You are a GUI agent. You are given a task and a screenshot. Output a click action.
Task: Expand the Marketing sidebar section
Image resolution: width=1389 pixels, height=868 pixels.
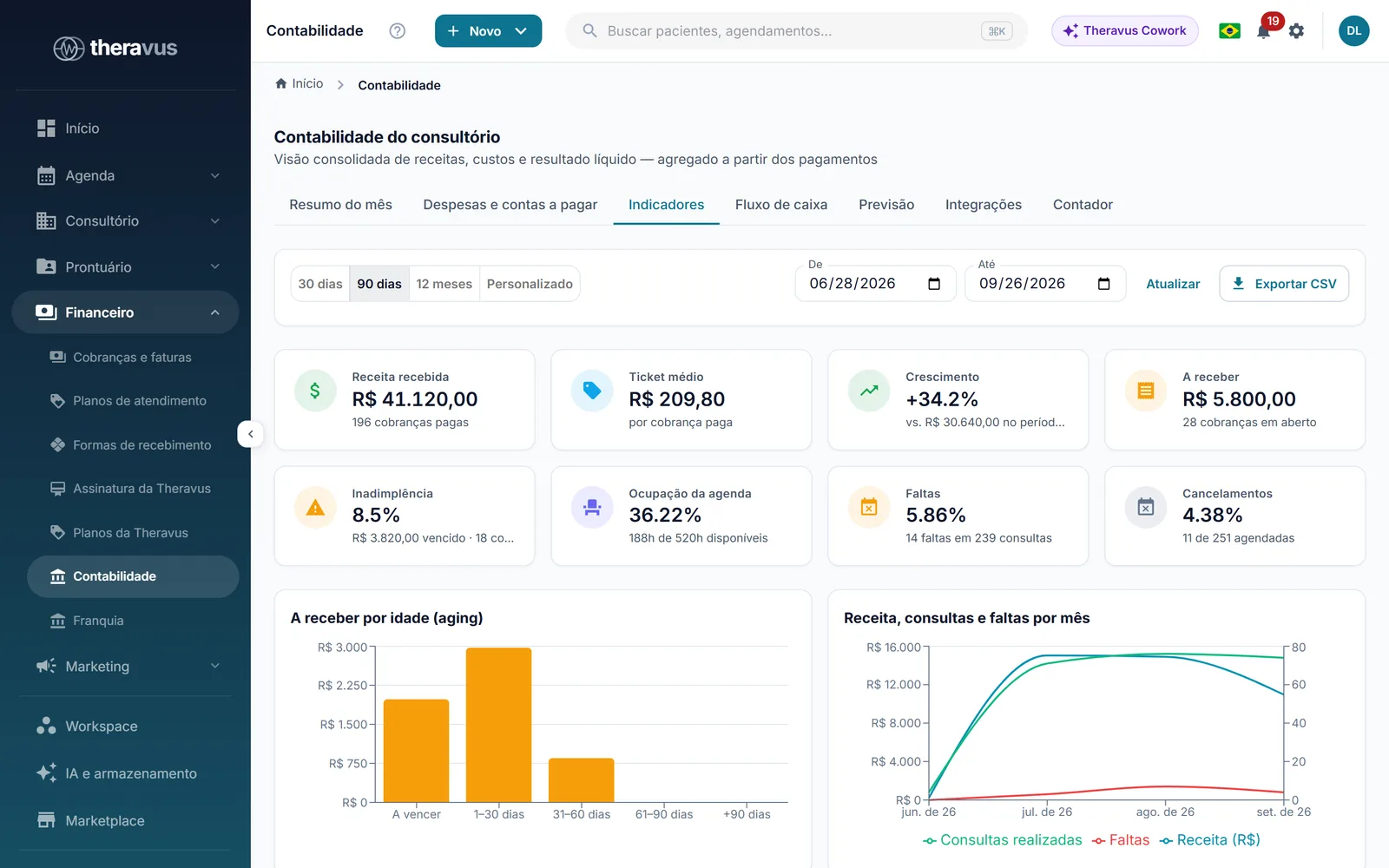128,667
